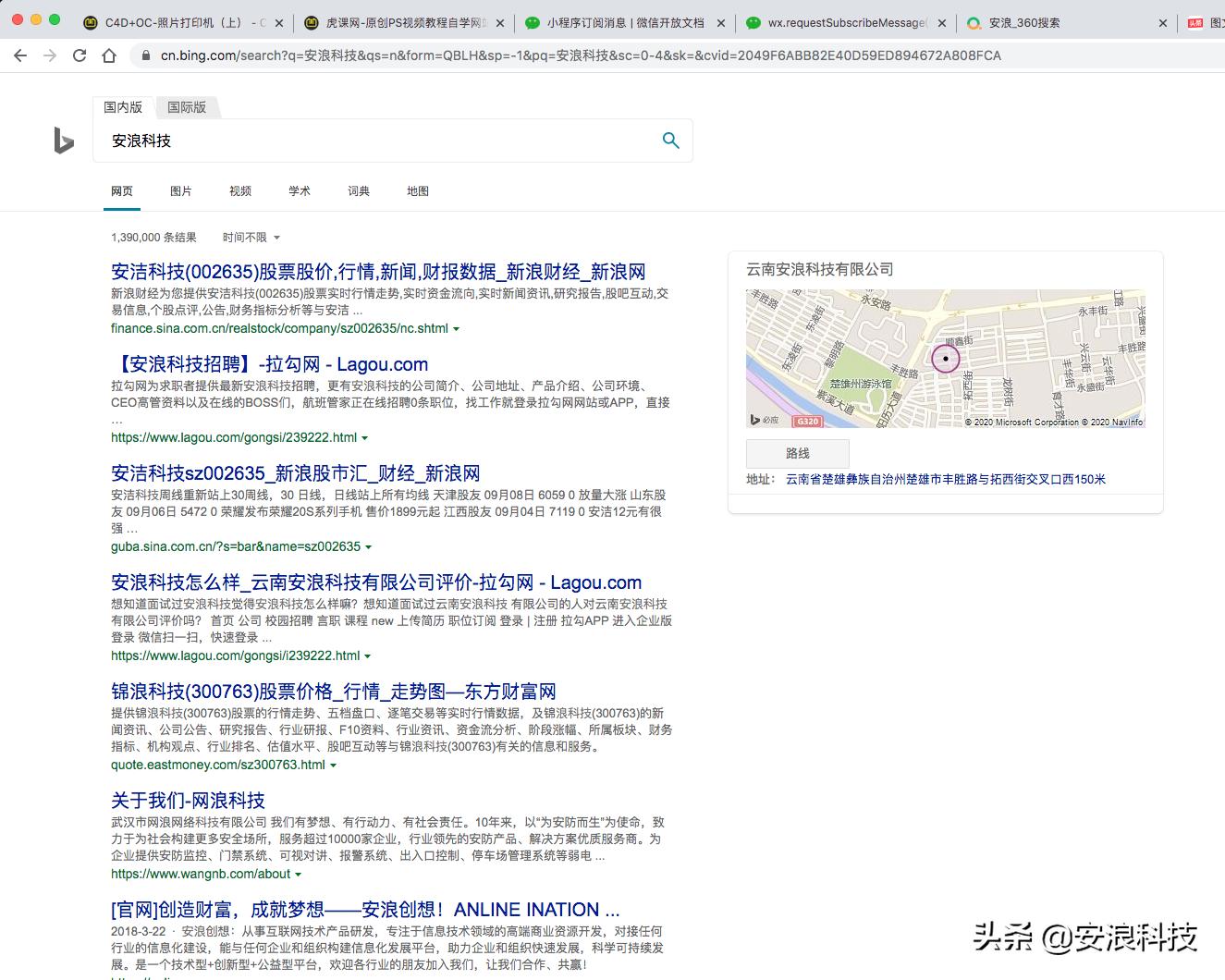The width and height of the screenshot is (1225, 980).
Task: Expand the dropdown after finance.sina.com.cn URL
Action: point(456,328)
